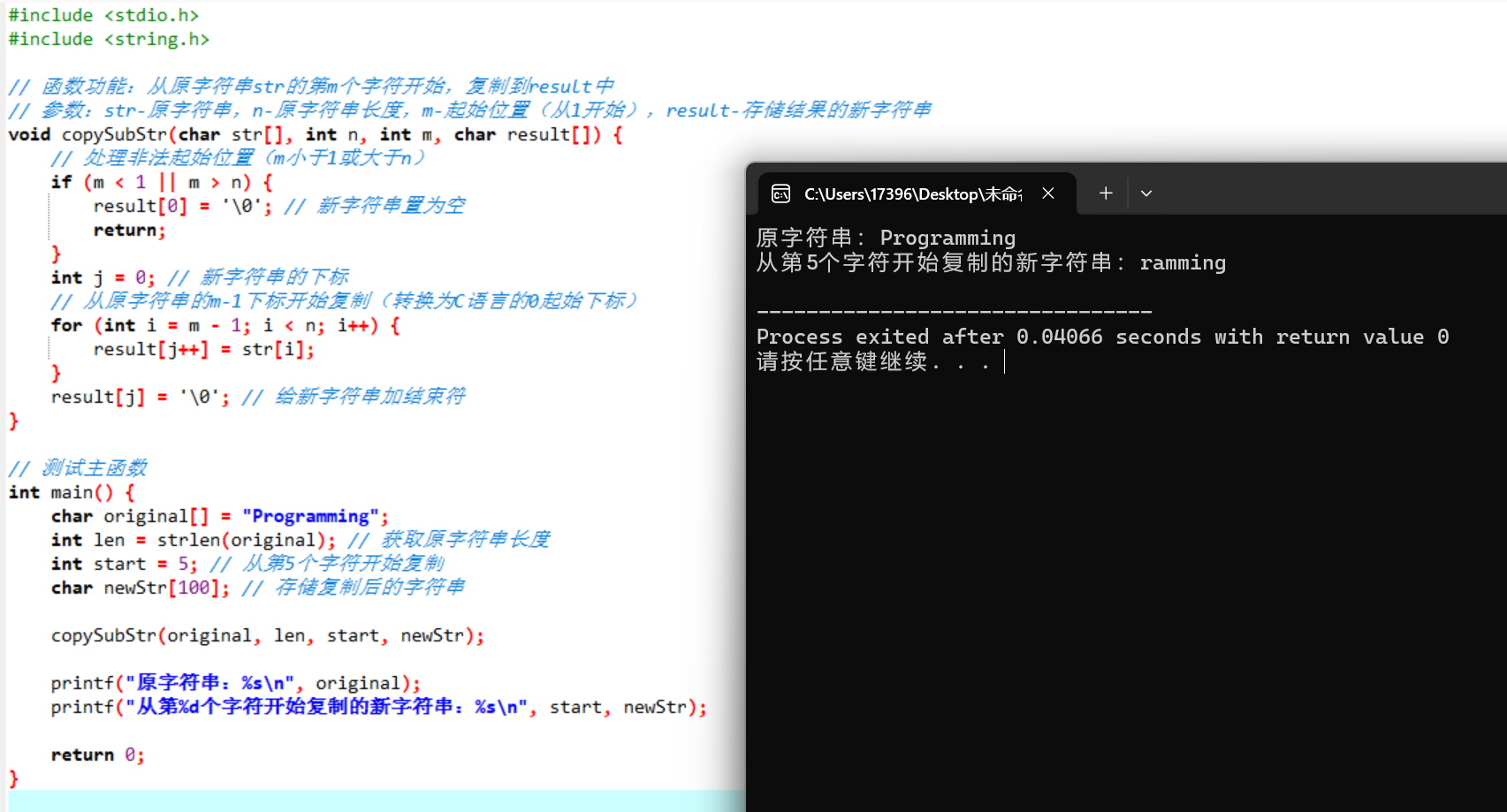Close the C:\Users\17396\Desktop console tab

(1048, 194)
